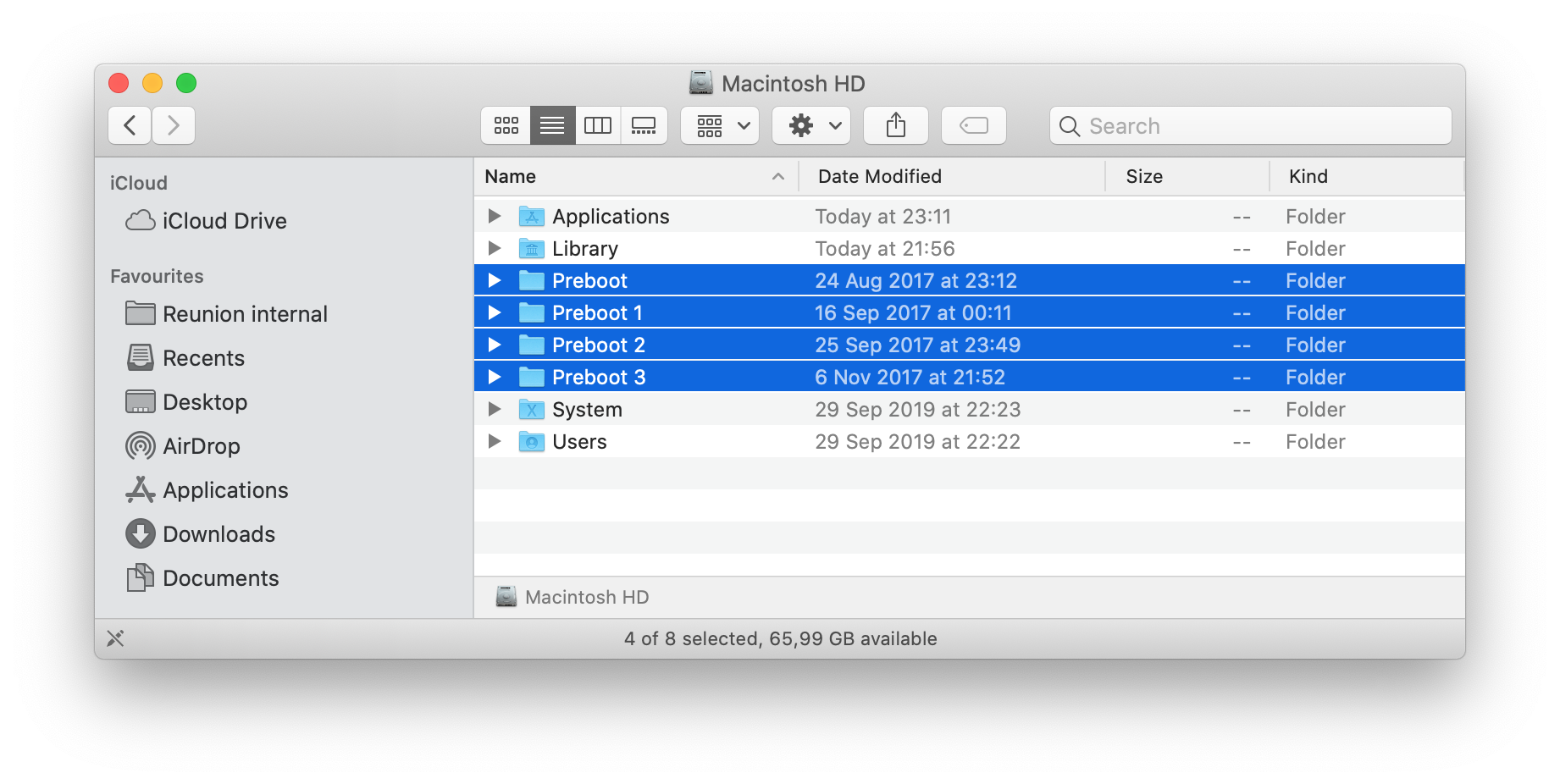Select the Library row name
Image resolution: width=1560 pixels, height=784 pixels.
pos(585,249)
